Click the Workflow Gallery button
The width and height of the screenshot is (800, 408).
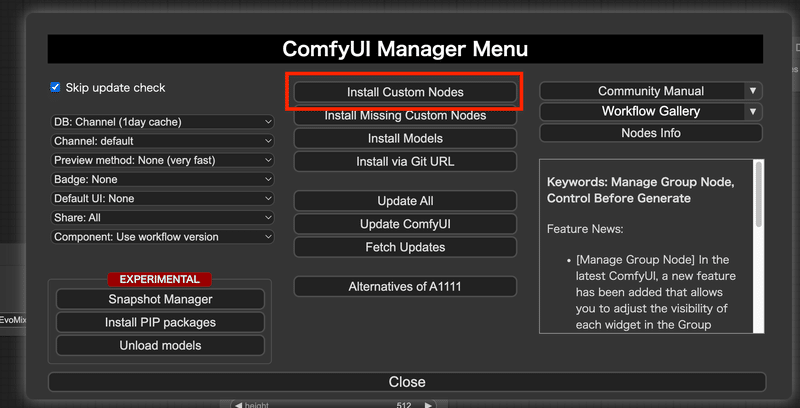click(651, 111)
